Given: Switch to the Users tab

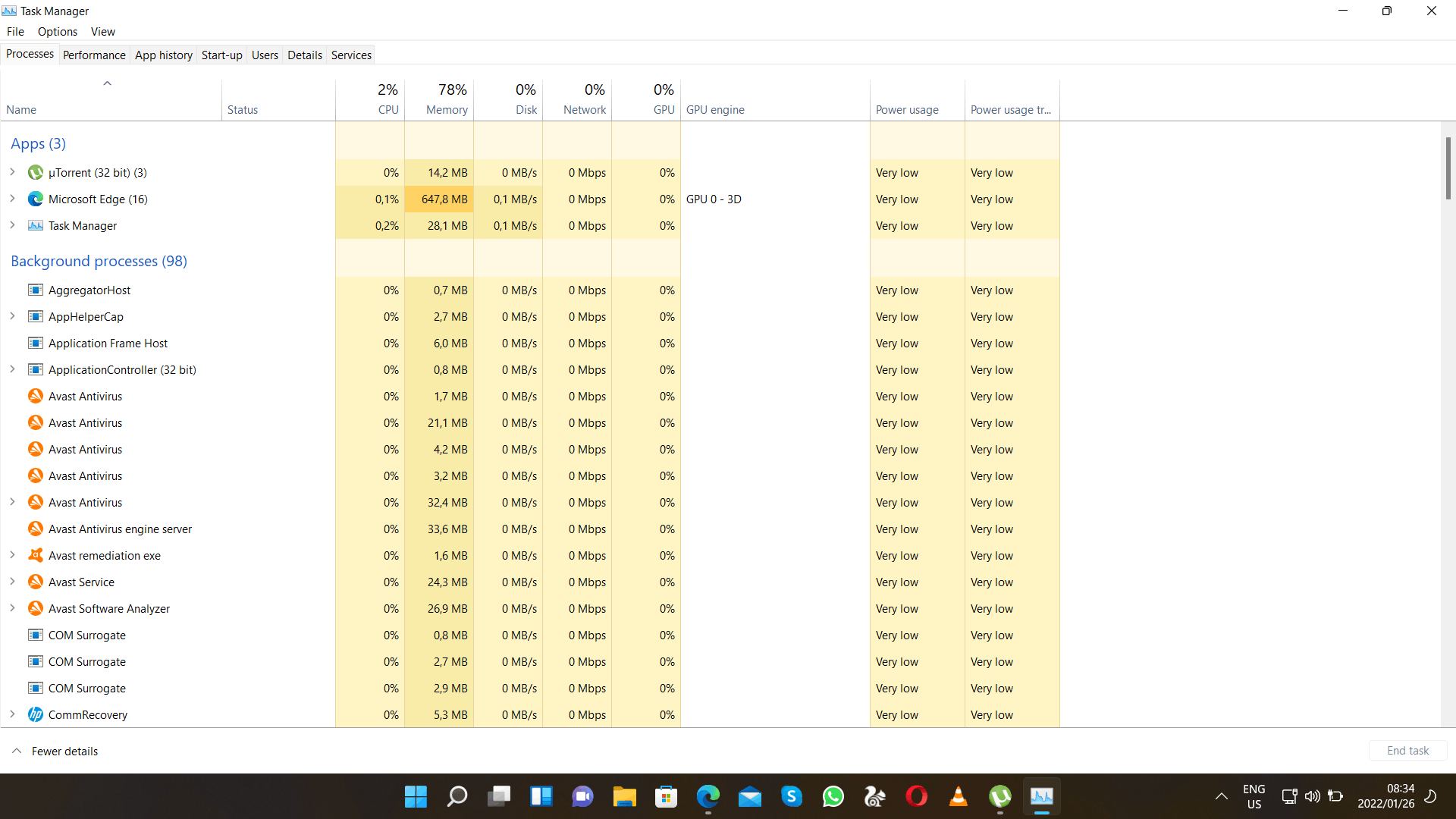Looking at the screenshot, I should (x=265, y=55).
